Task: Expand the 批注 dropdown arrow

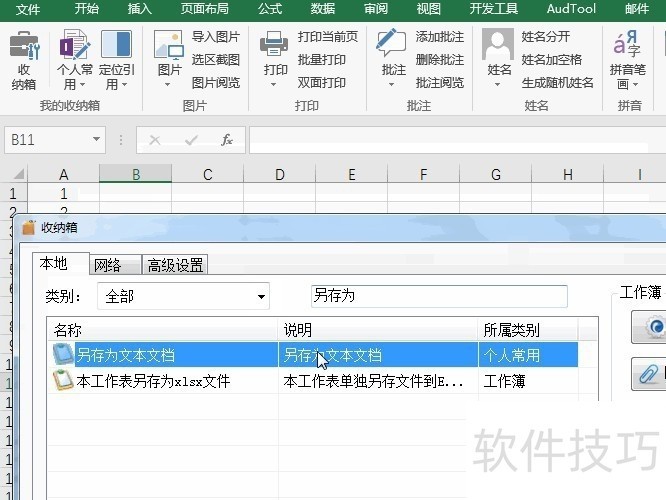Action: (391, 85)
